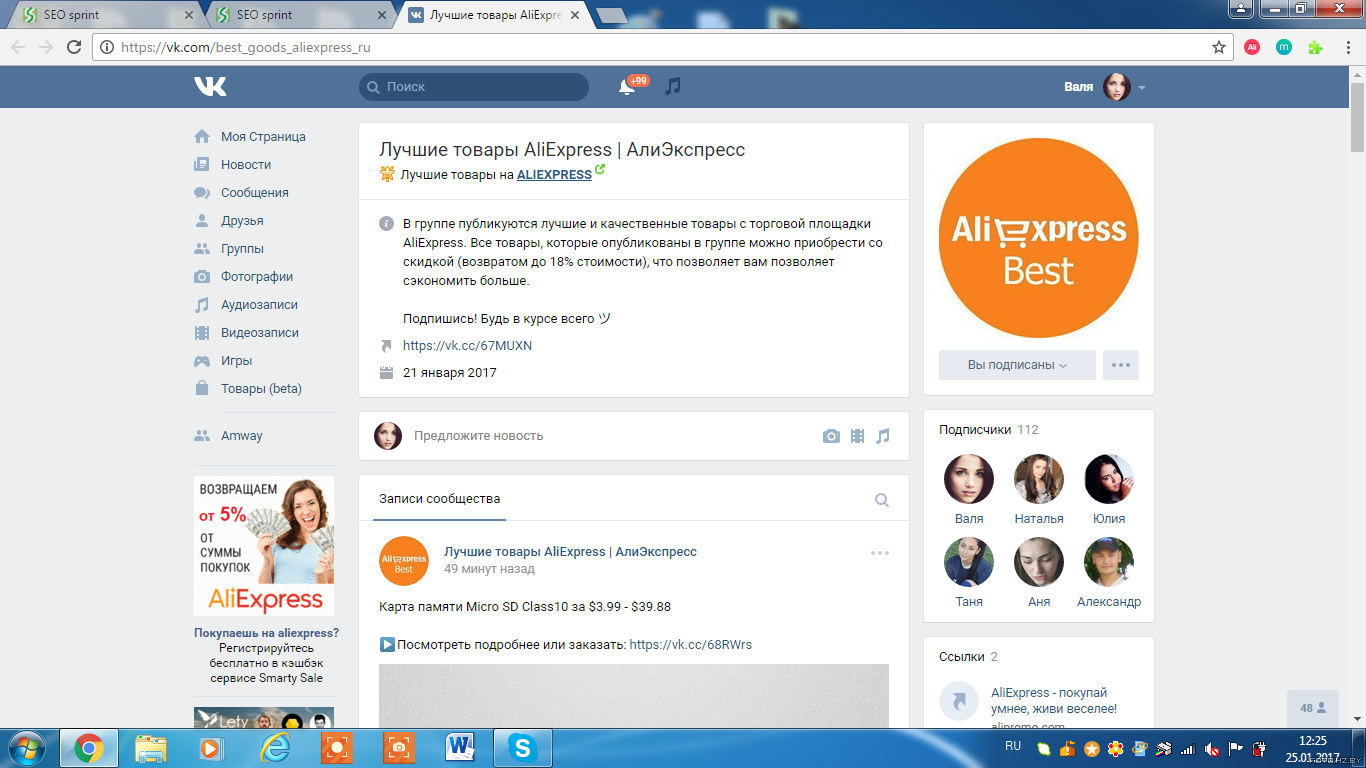Open subscriber Александр's profile photo

(x=1109, y=562)
